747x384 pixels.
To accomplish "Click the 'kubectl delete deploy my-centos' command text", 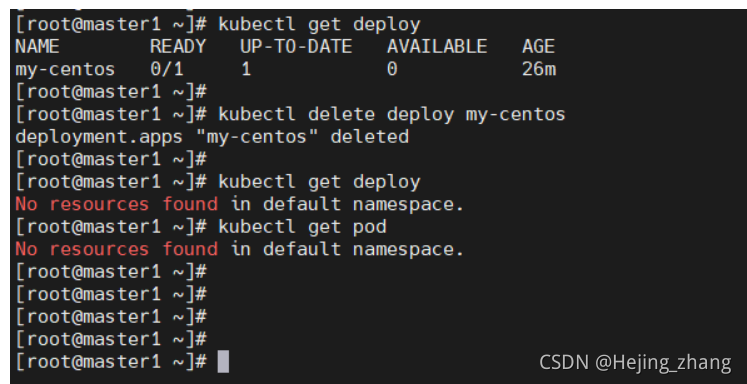I will coord(392,114).
